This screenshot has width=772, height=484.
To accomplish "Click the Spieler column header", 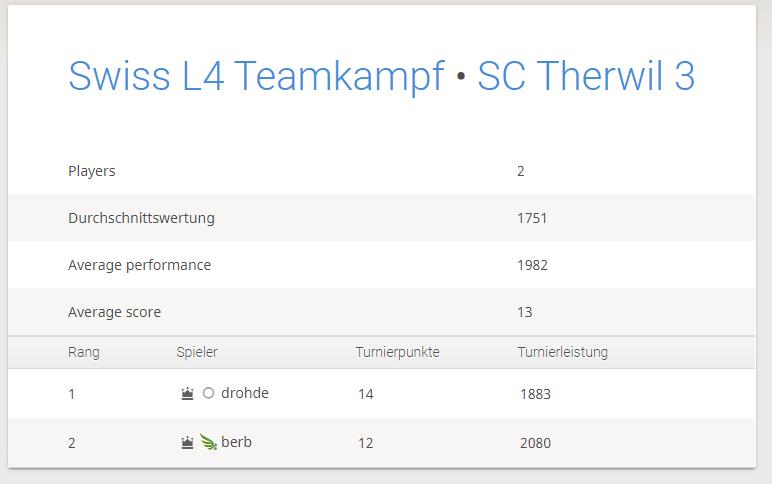I will click(x=197, y=352).
